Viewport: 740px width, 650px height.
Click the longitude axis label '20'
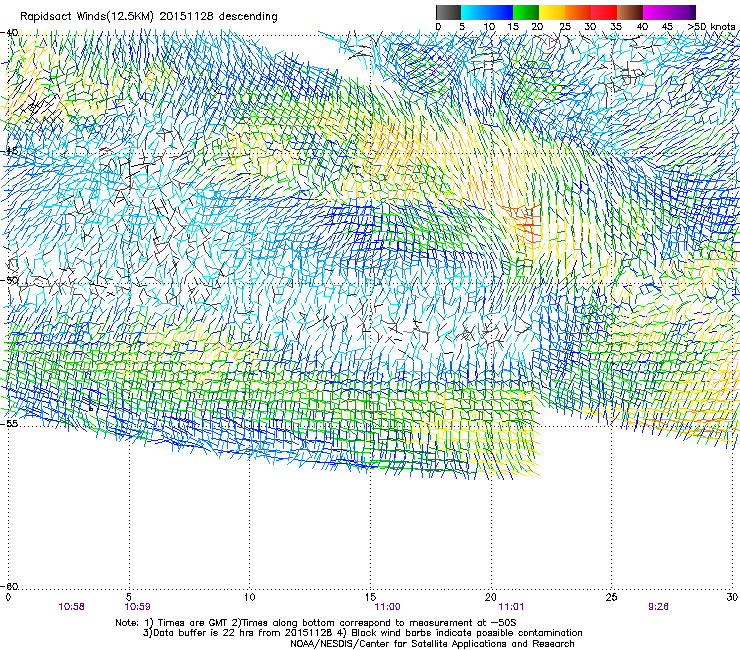[x=491, y=597]
